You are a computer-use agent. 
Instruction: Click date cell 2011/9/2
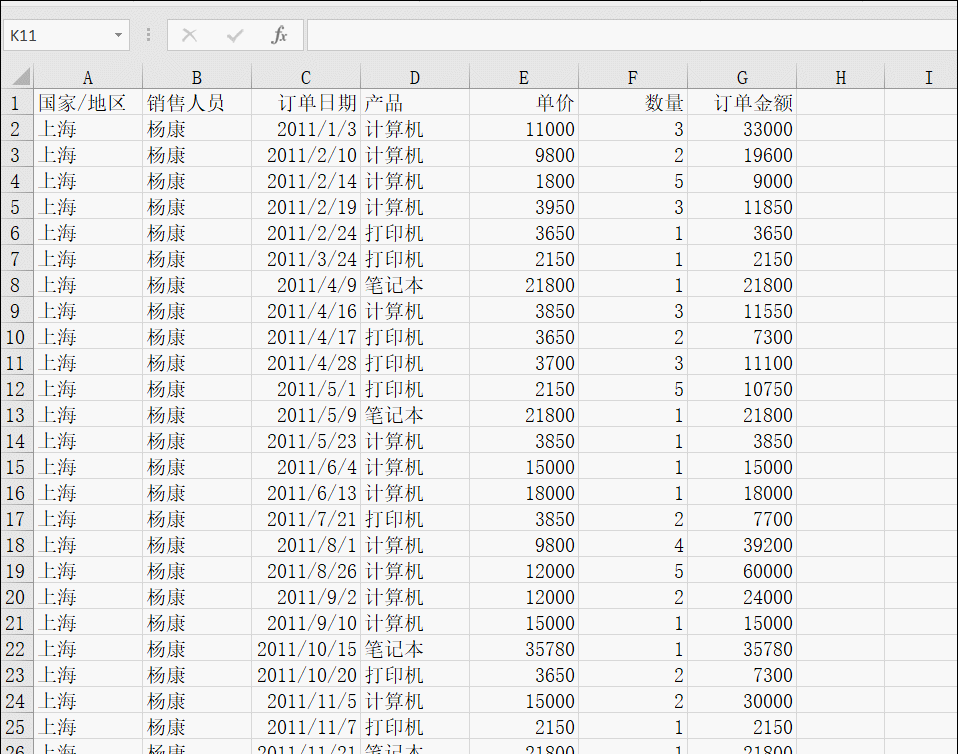click(x=306, y=597)
